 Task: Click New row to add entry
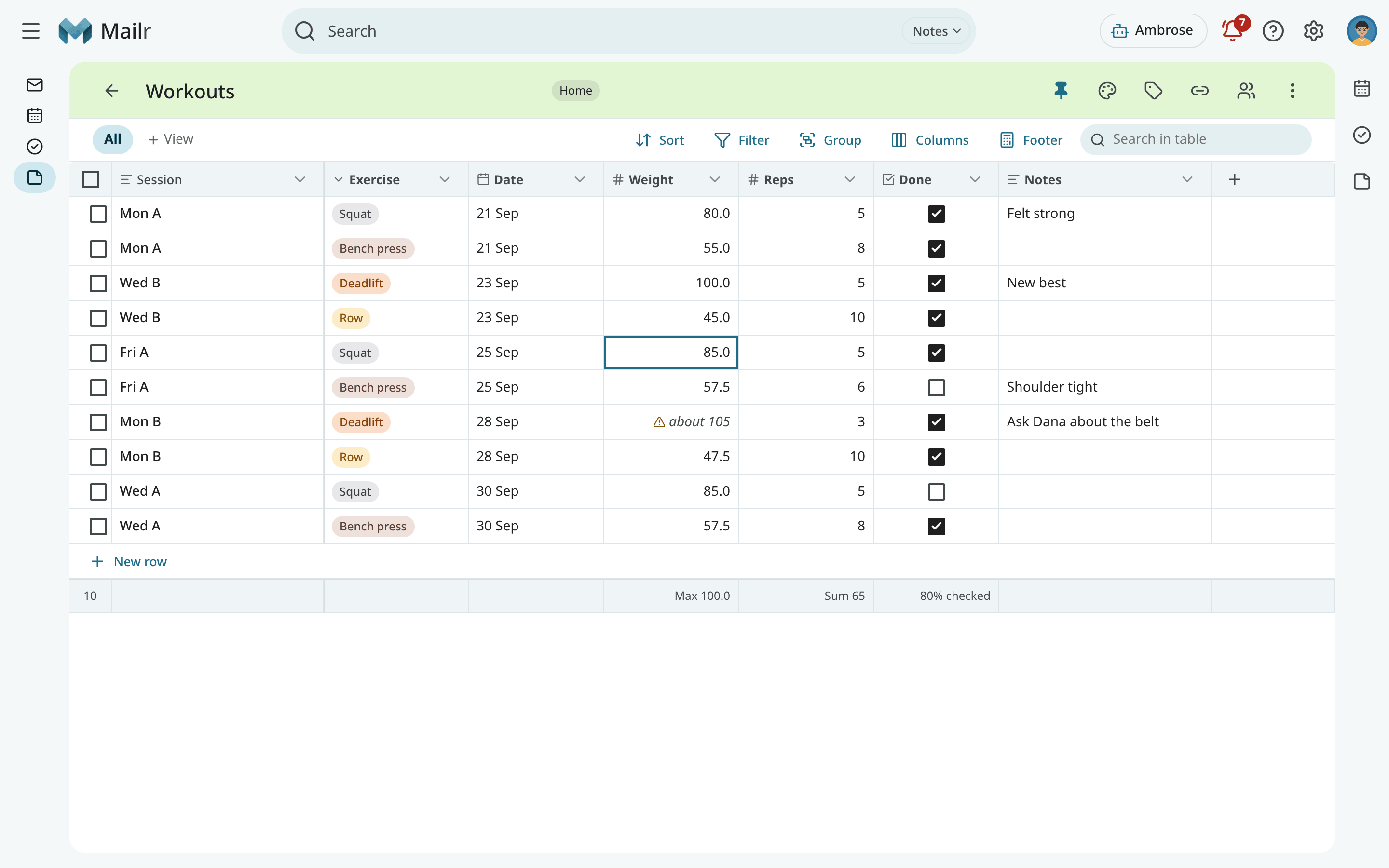[x=129, y=561]
